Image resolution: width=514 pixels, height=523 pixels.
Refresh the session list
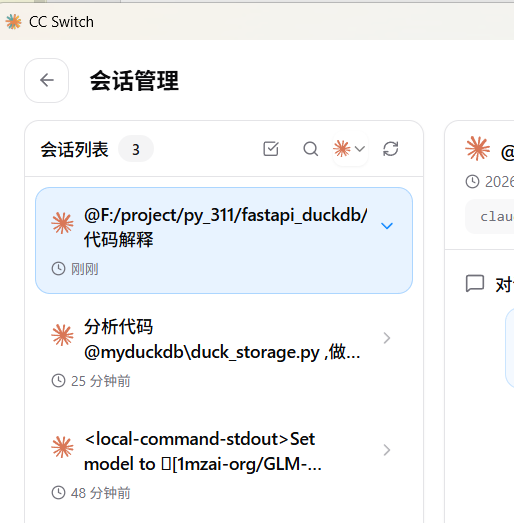(391, 149)
